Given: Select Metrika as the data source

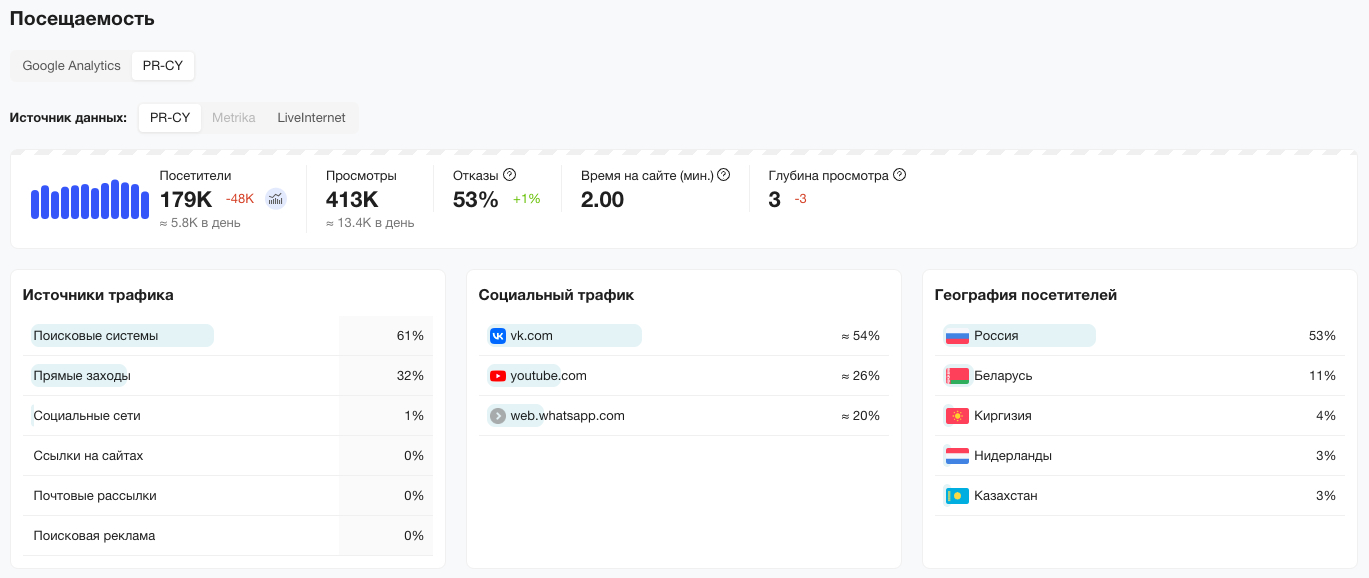Looking at the screenshot, I should (234, 118).
